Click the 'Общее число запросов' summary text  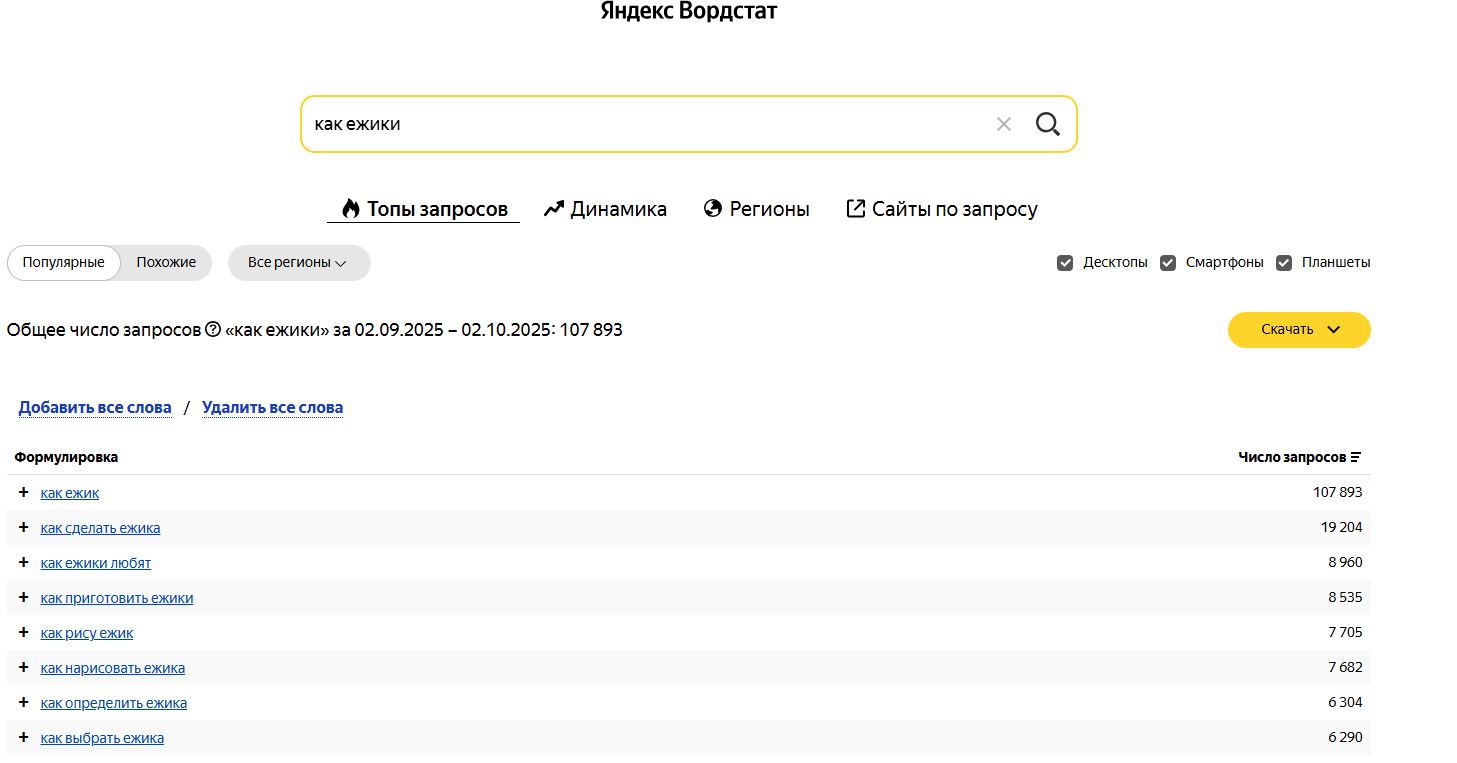tap(104, 330)
